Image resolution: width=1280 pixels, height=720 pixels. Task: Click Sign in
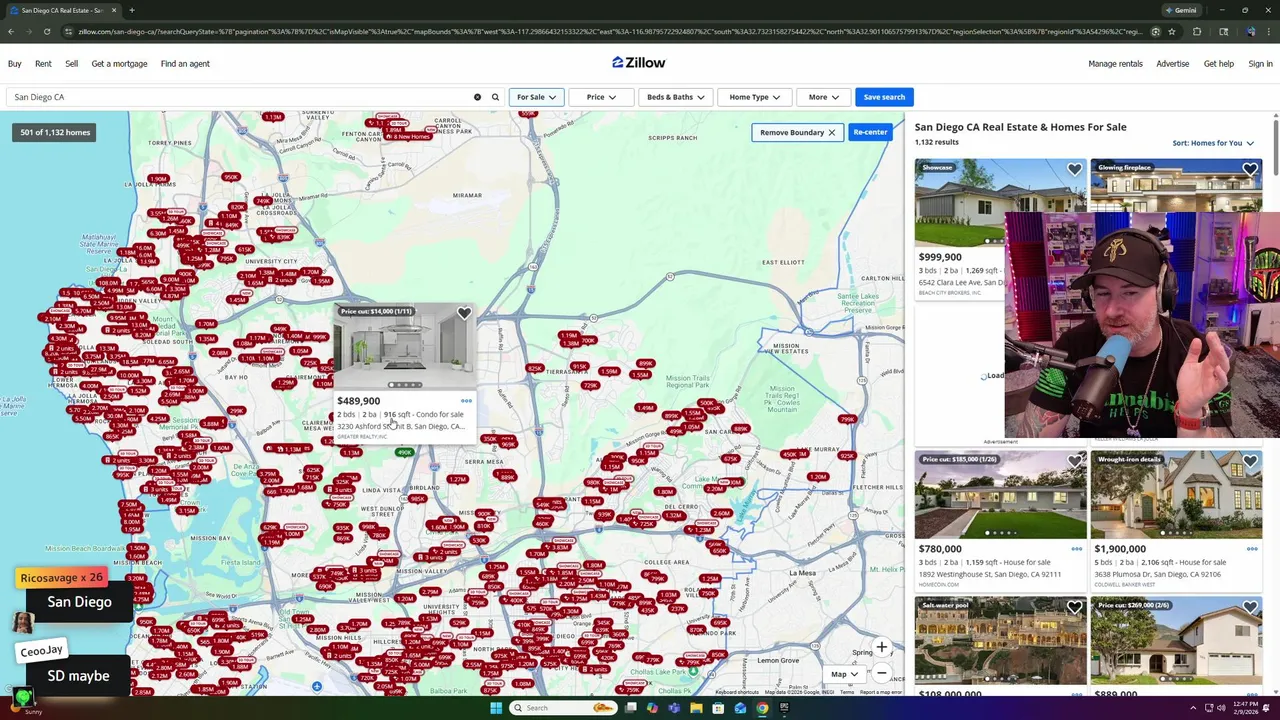pos(1260,64)
